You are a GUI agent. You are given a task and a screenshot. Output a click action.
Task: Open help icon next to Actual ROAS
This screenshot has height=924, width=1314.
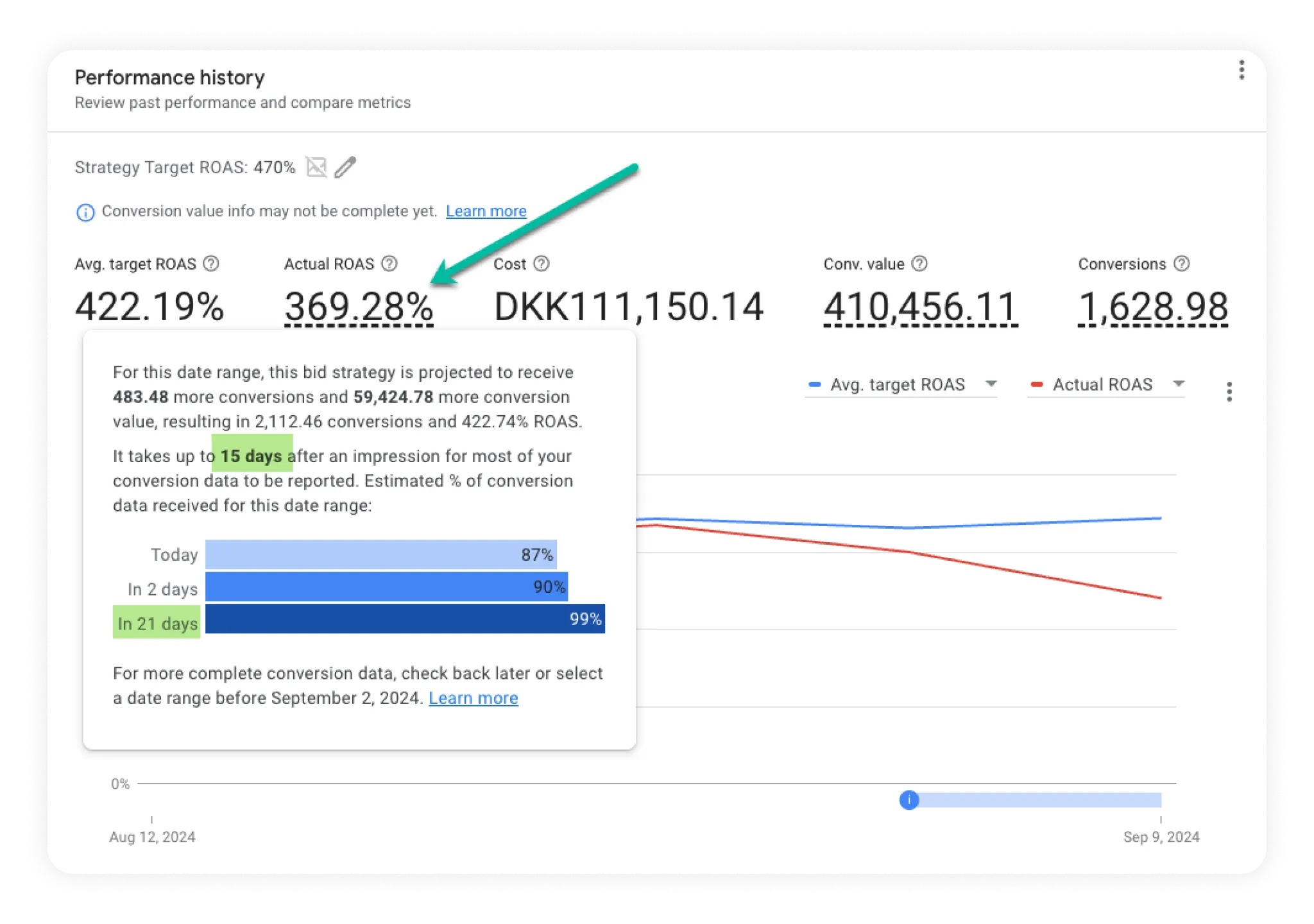[389, 264]
